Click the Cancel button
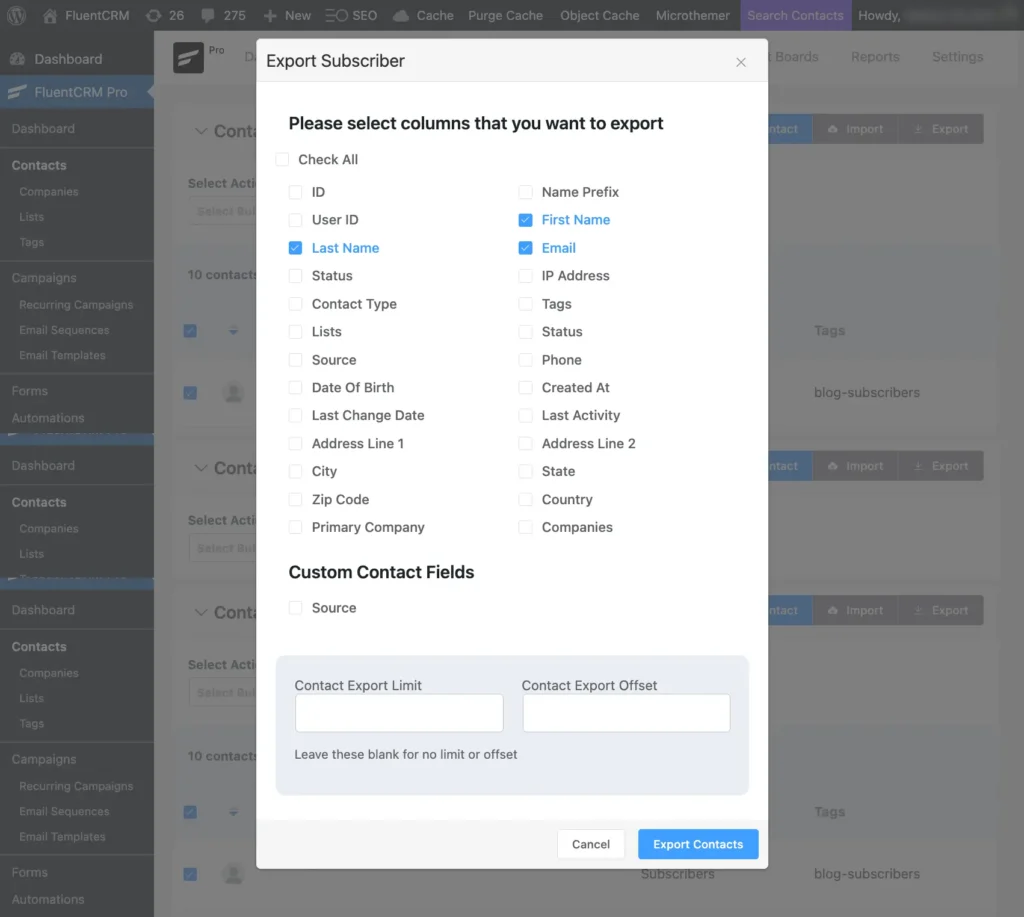Image resolution: width=1024 pixels, height=917 pixels. tap(590, 844)
